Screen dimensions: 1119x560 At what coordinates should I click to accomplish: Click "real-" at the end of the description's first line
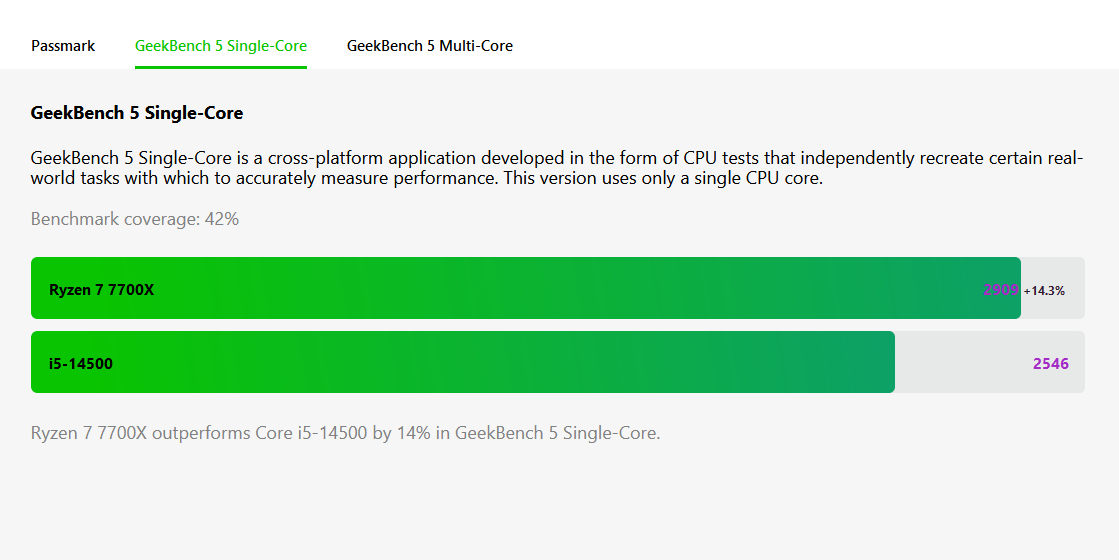1063,158
